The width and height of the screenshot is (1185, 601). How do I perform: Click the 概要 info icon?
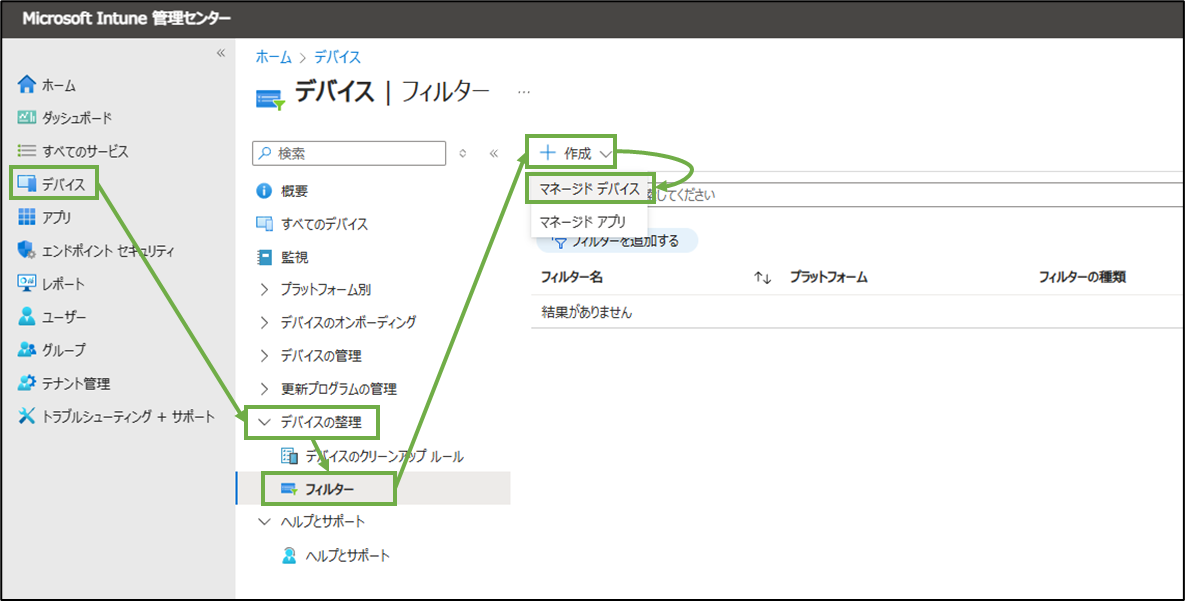(x=264, y=191)
